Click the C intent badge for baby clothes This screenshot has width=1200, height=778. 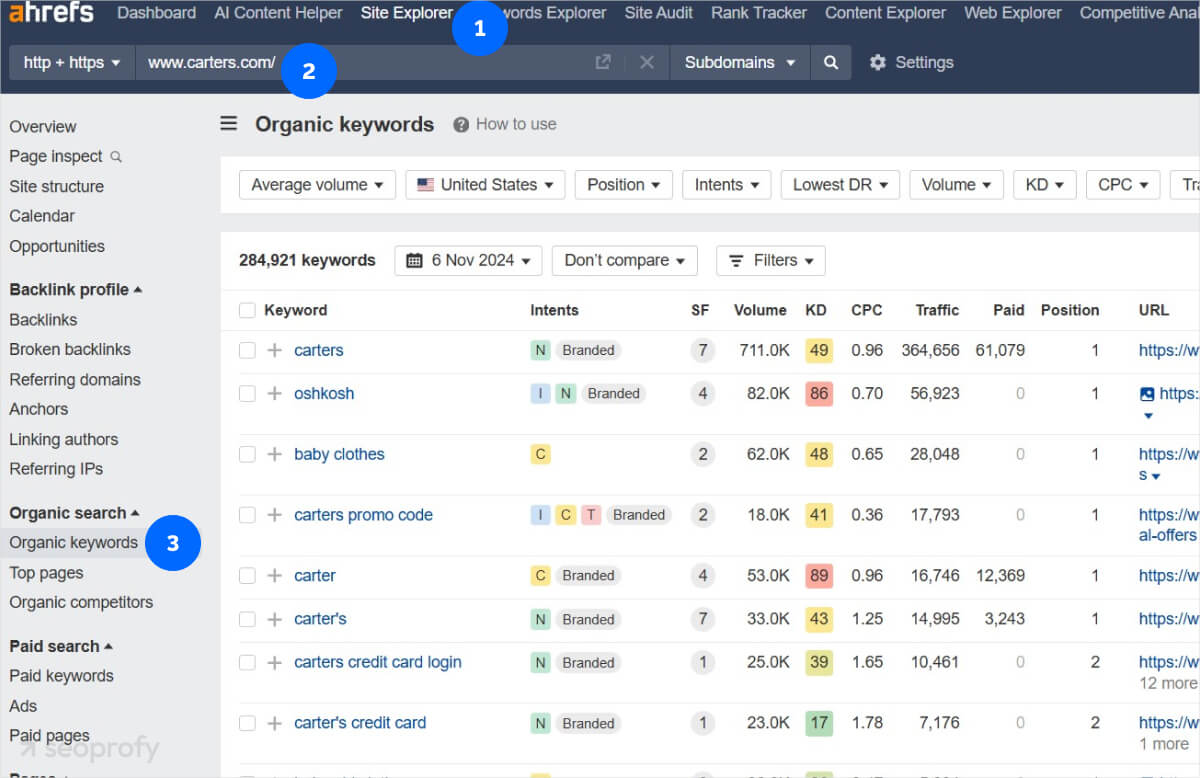(540, 454)
